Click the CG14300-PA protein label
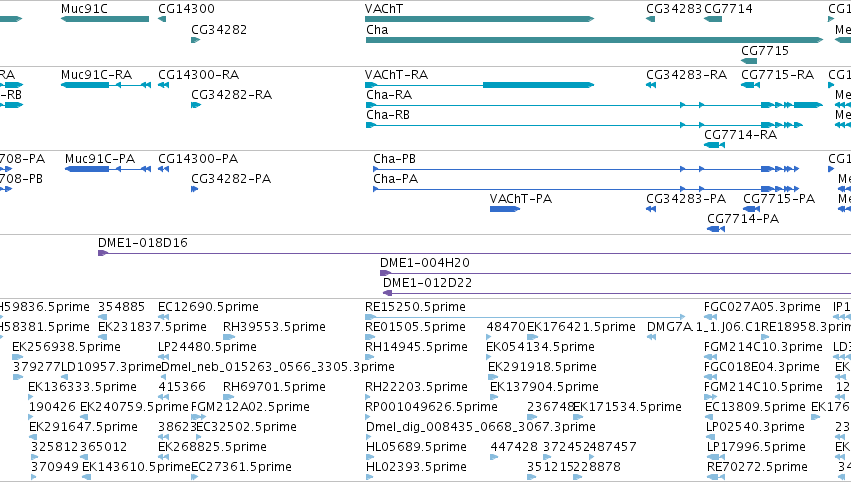Screen dimensions: 851x482 pyautogui.click(x=198, y=158)
